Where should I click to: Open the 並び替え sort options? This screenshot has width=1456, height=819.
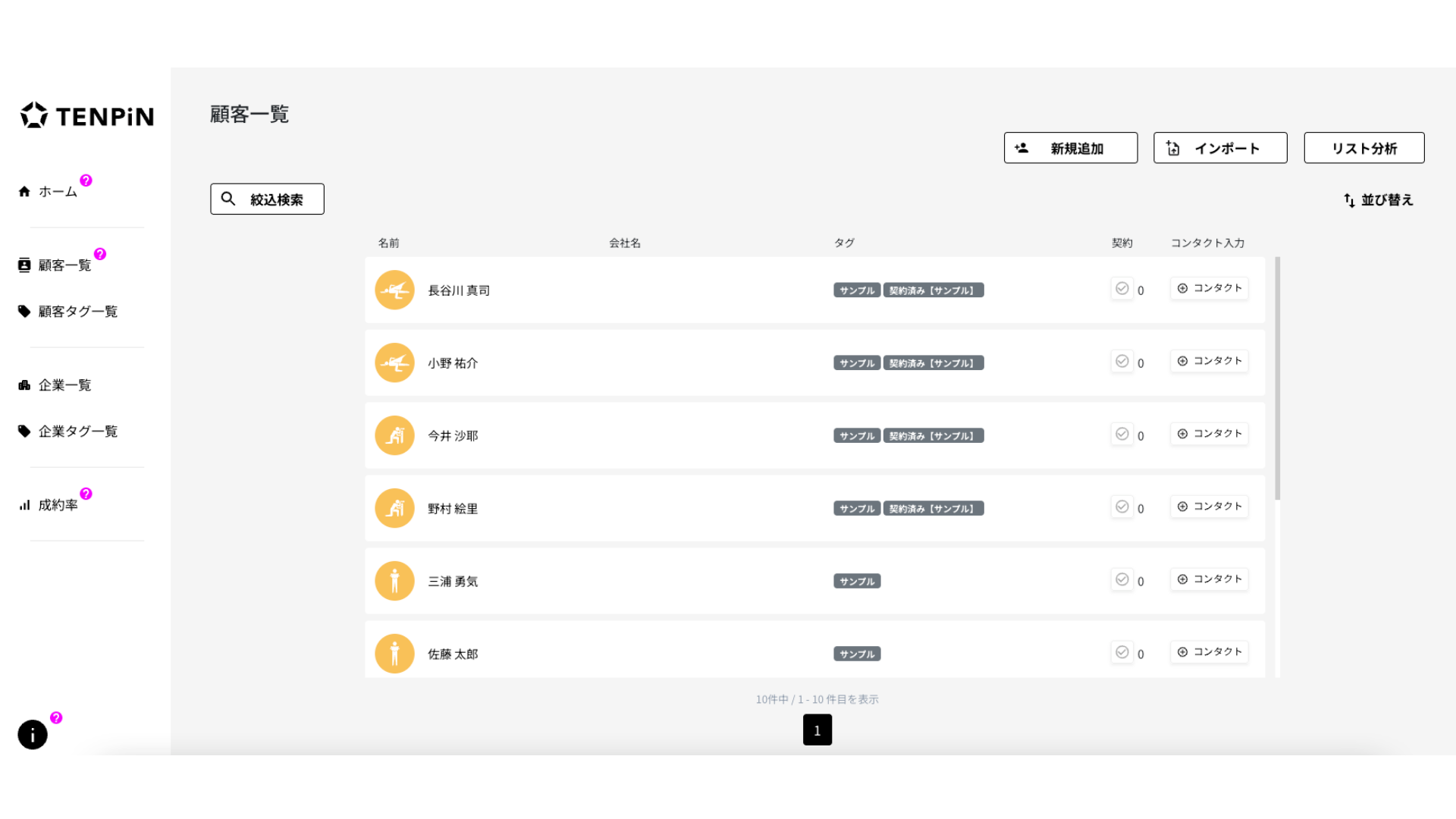point(1378,199)
